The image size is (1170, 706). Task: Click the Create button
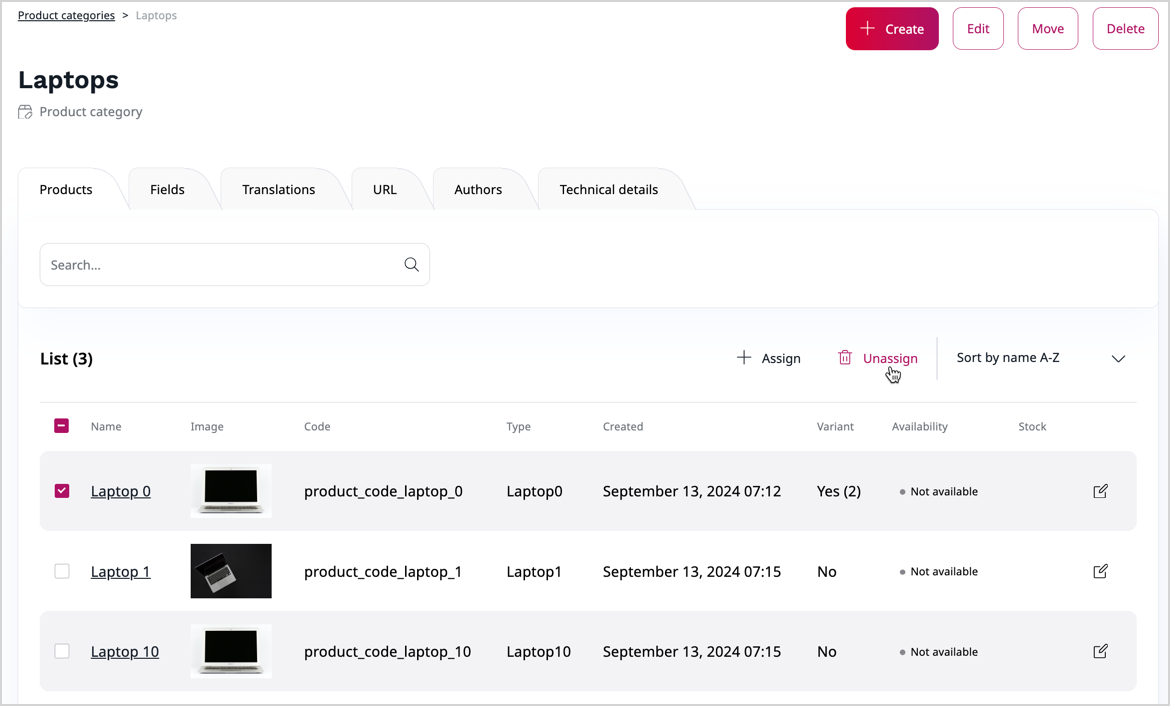point(892,29)
